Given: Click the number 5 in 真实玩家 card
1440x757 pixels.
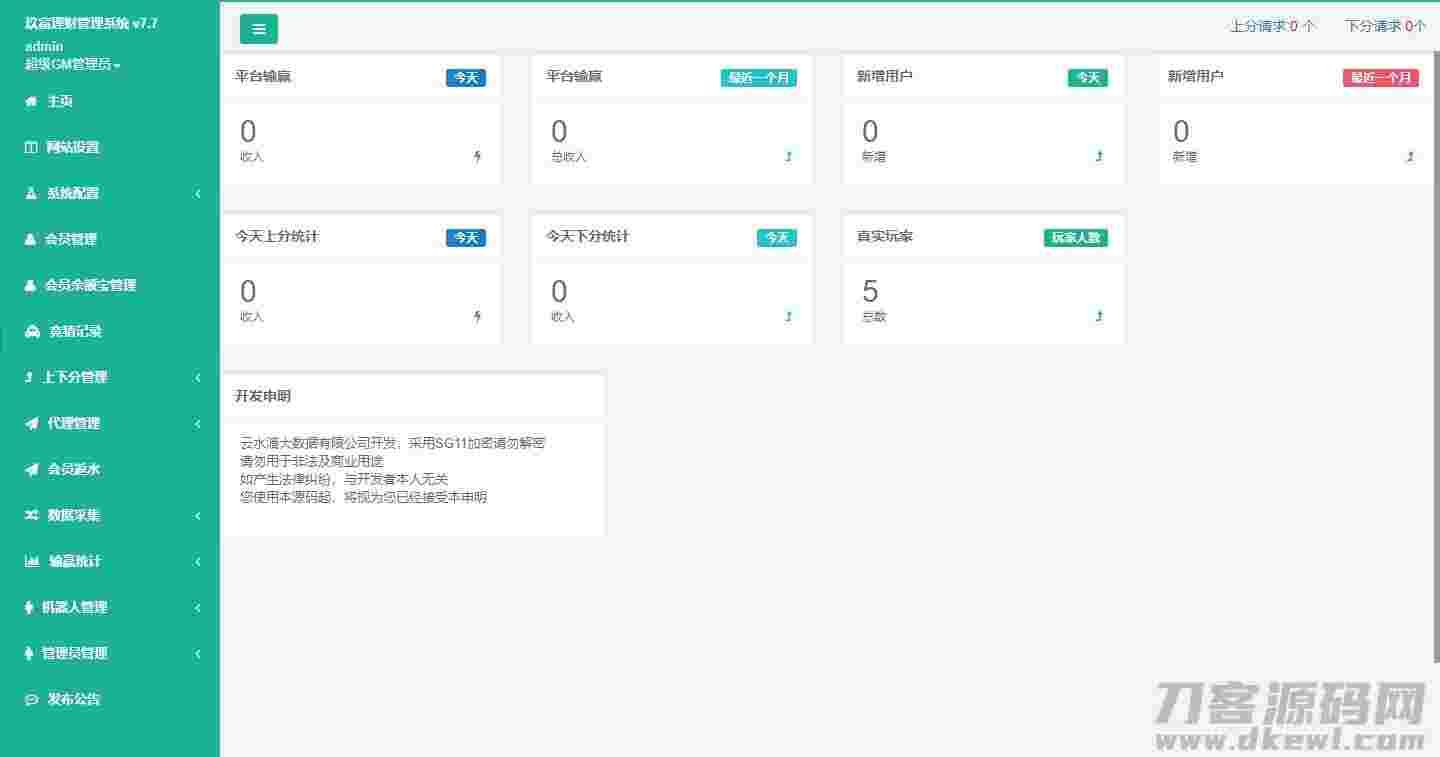Looking at the screenshot, I should tap(870, 291).
